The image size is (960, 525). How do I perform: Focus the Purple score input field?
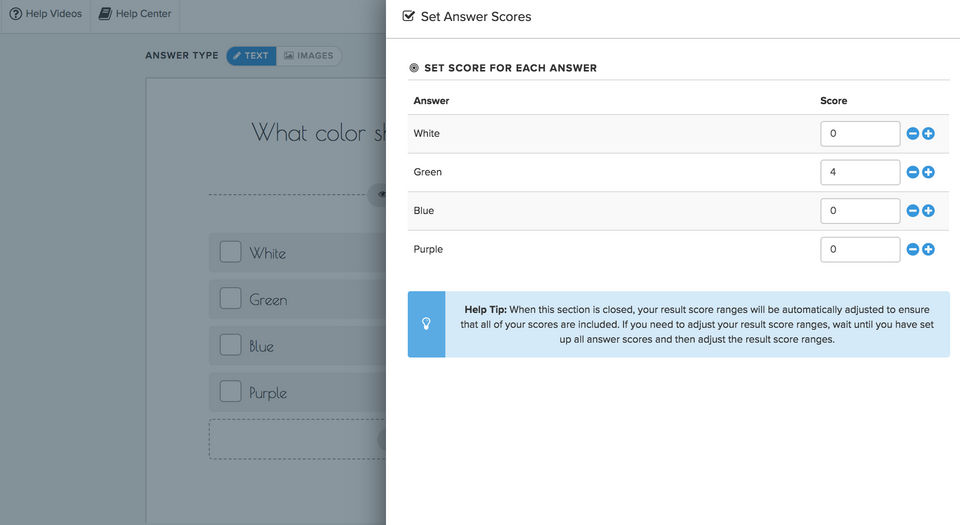point(860,249)
